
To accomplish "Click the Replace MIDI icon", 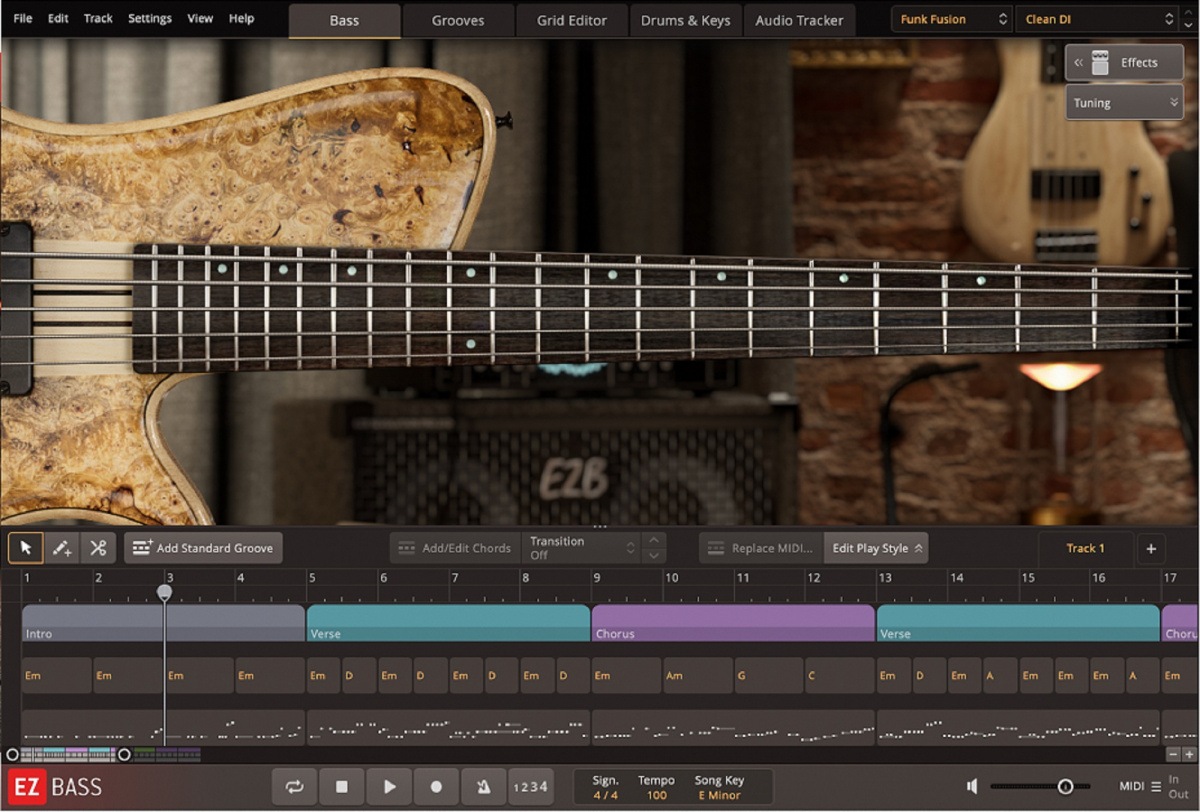I will [717, 547].
